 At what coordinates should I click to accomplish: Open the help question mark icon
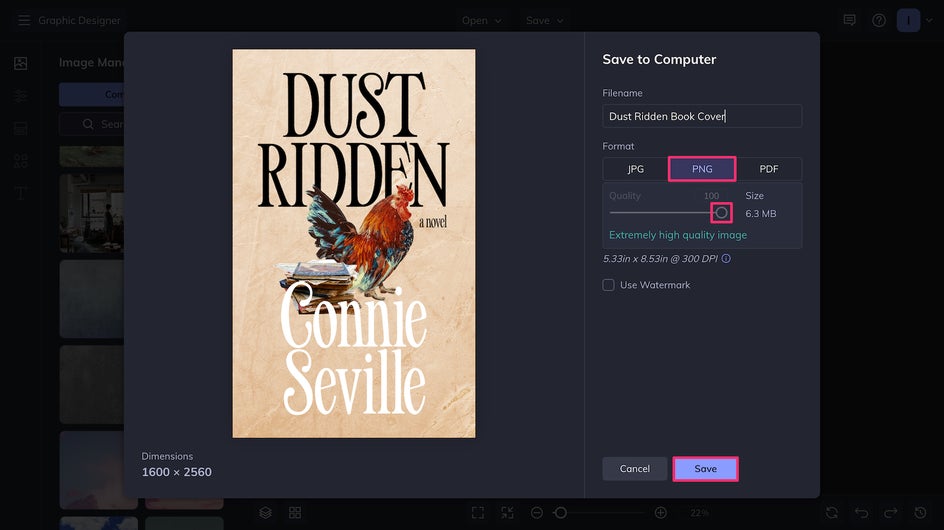click(879, 20)
